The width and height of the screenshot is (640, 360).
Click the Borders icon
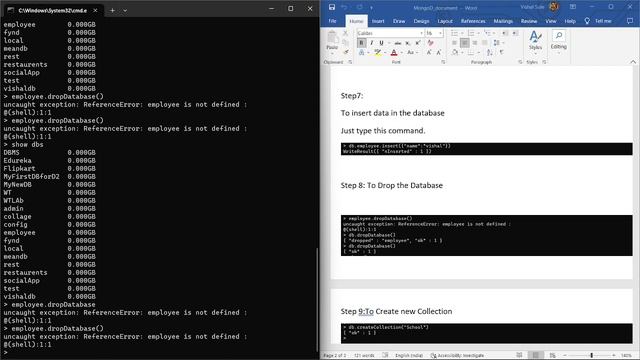pos(472,53)
